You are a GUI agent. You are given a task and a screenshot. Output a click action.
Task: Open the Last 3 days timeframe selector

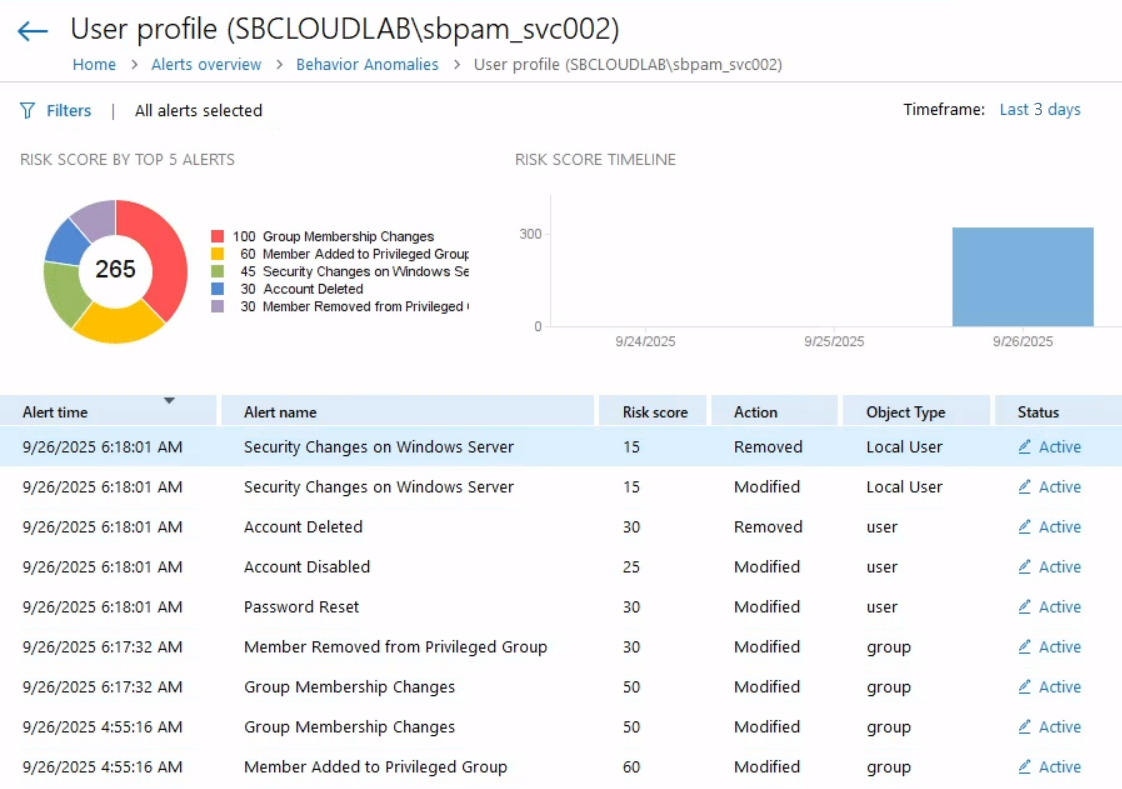coord(1040,109)
